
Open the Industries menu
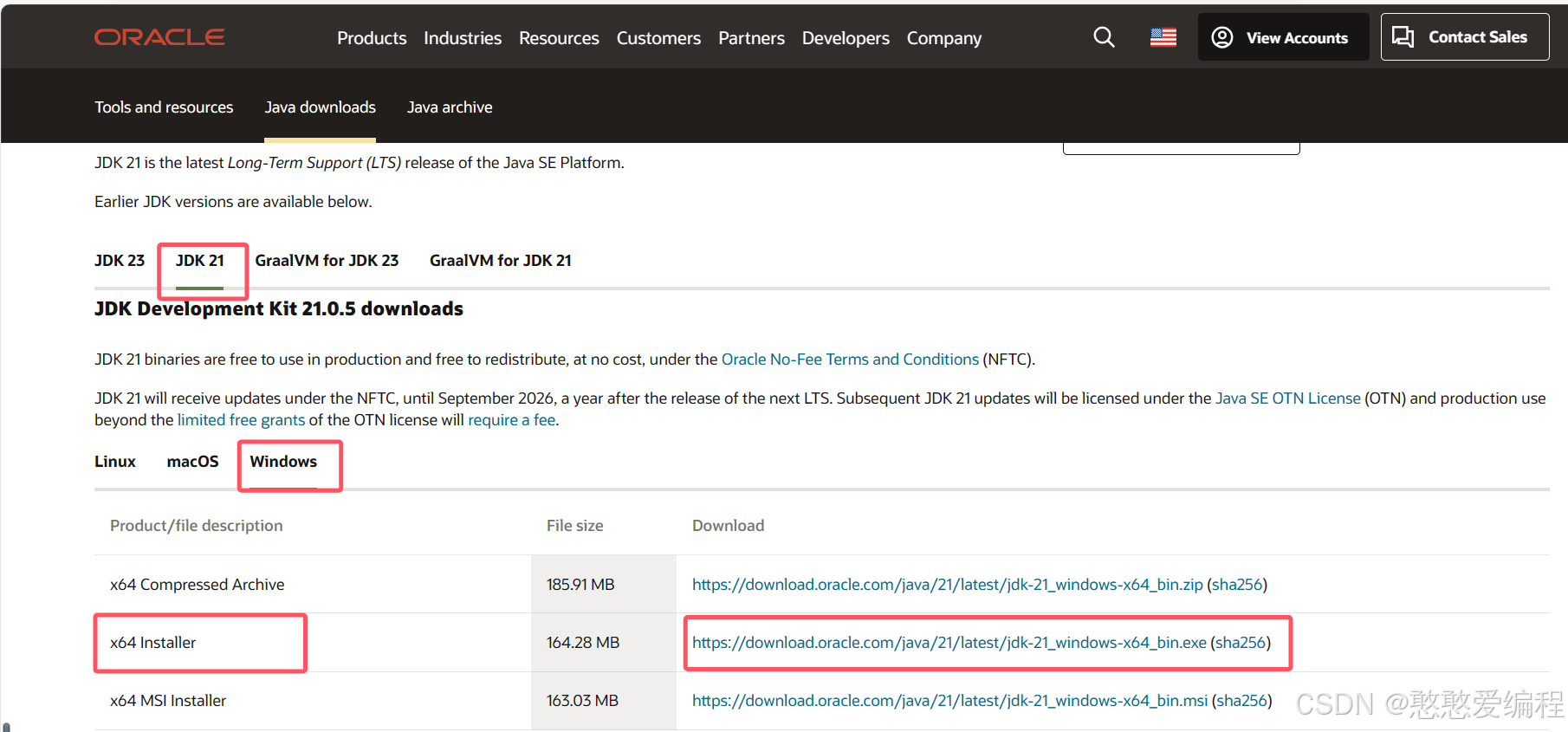tap(463, 38)
